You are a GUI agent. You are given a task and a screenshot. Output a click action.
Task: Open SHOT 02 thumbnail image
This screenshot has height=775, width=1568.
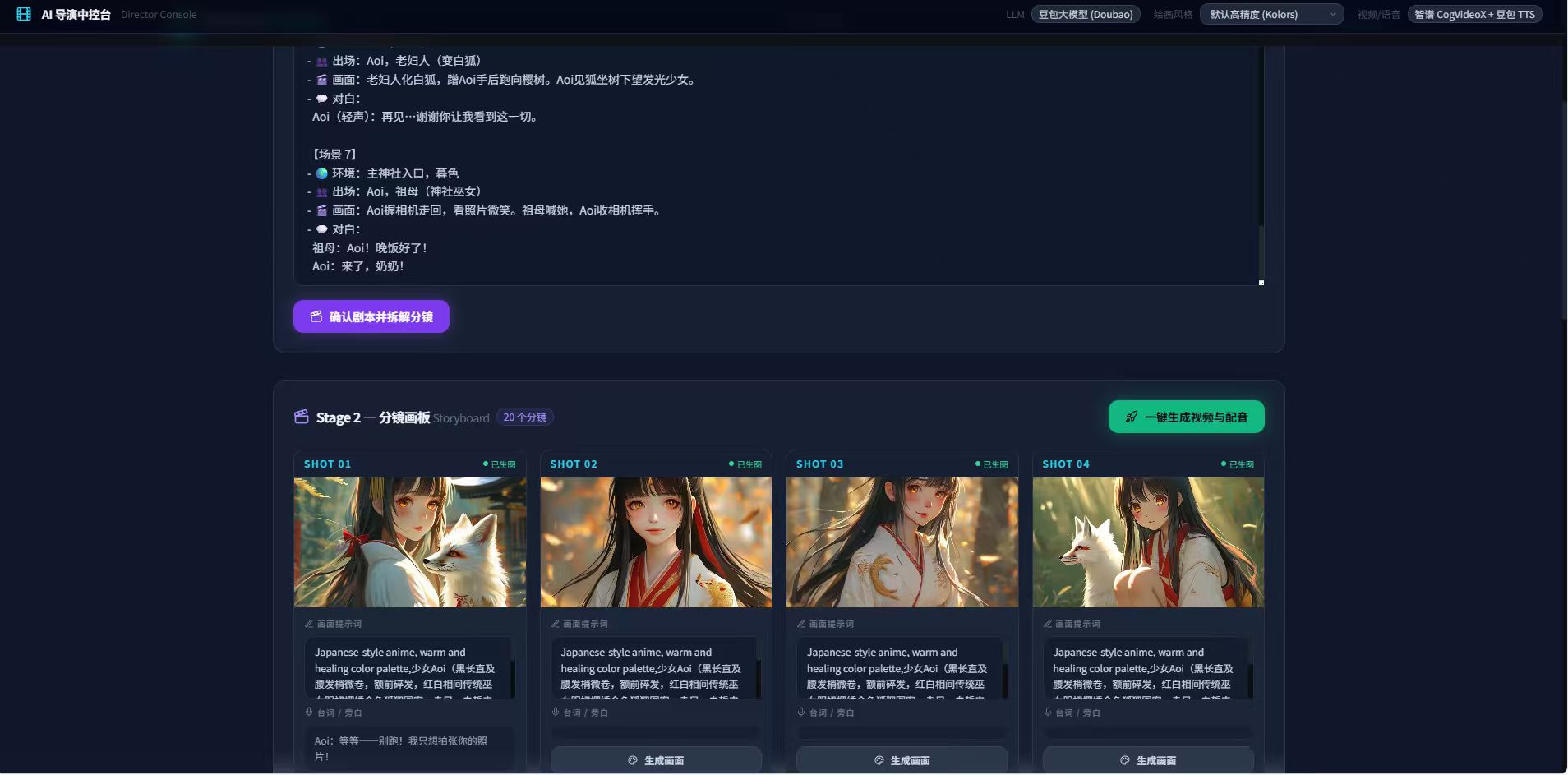pos(656,542)
